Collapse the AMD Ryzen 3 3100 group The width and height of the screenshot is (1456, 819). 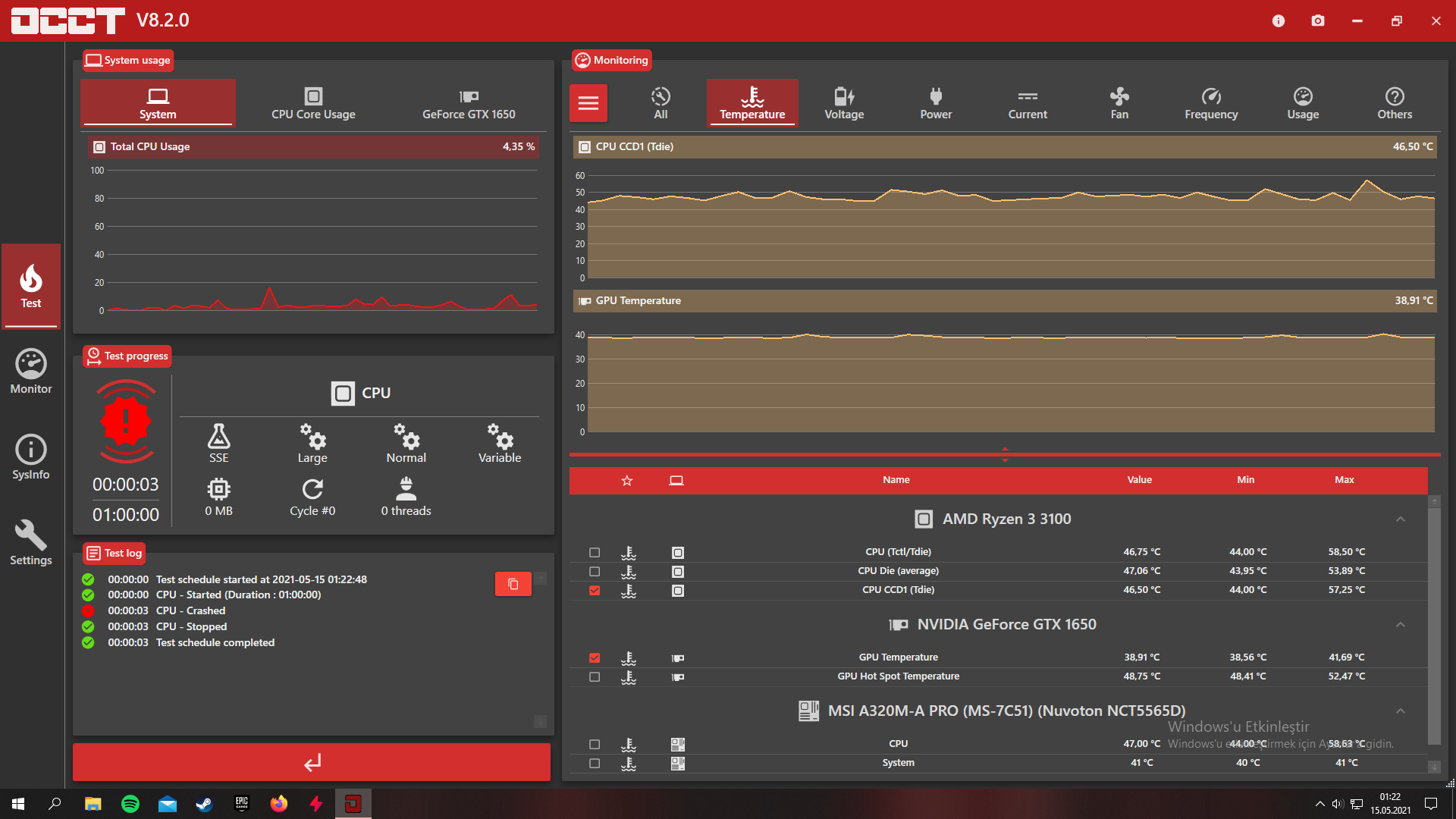pyautogui.click(x=1401, y=519)
